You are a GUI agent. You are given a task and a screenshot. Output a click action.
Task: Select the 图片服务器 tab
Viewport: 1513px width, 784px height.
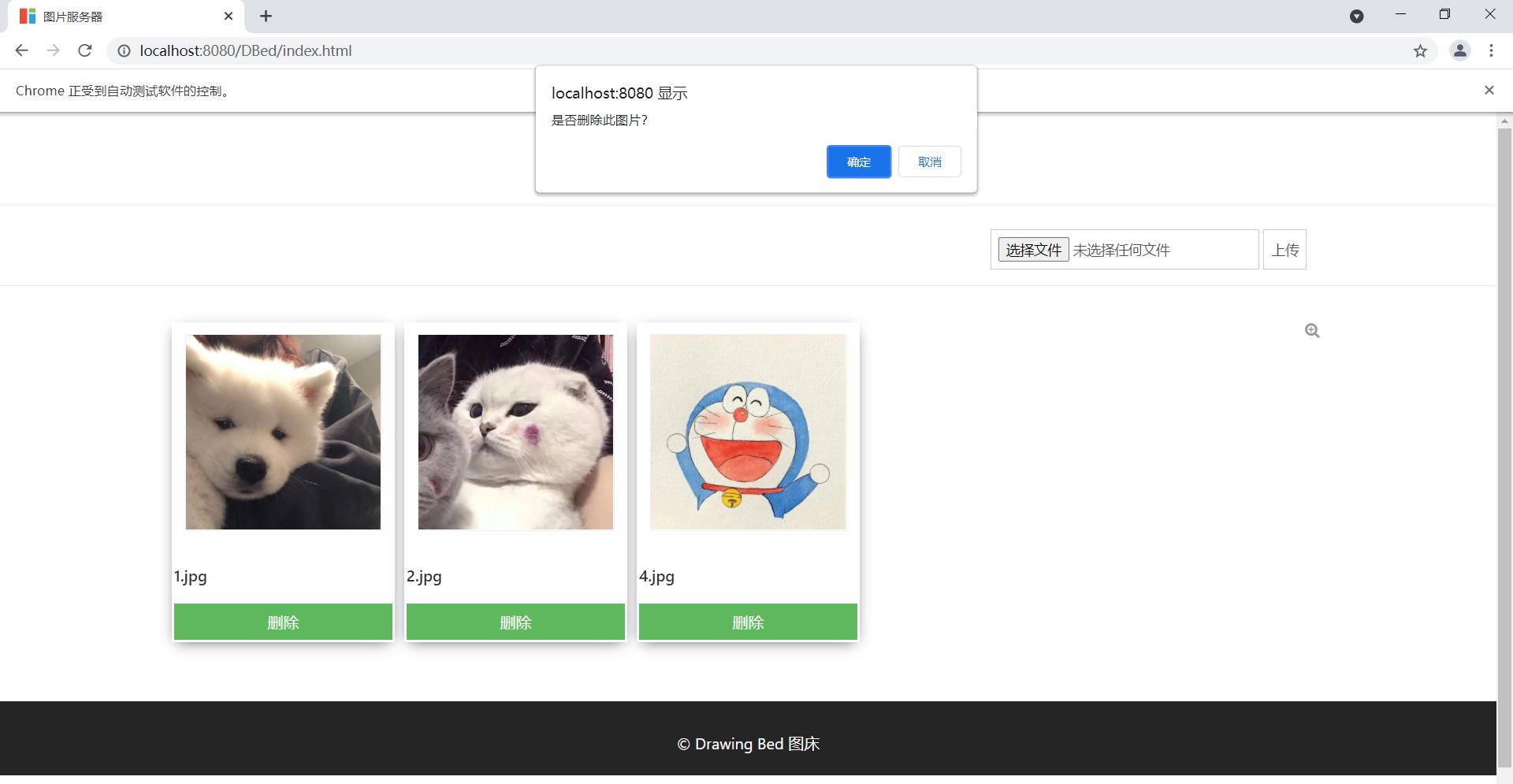[126, 17]
